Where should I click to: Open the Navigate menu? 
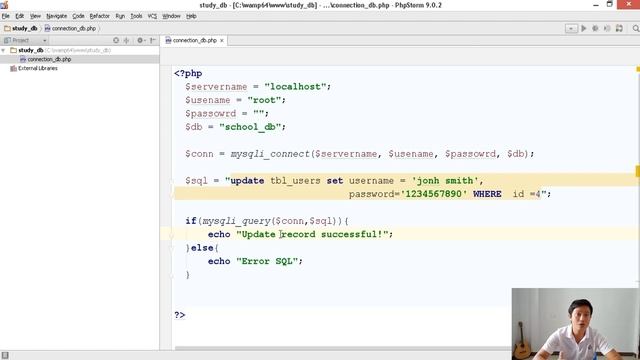[x=56, y=16]
